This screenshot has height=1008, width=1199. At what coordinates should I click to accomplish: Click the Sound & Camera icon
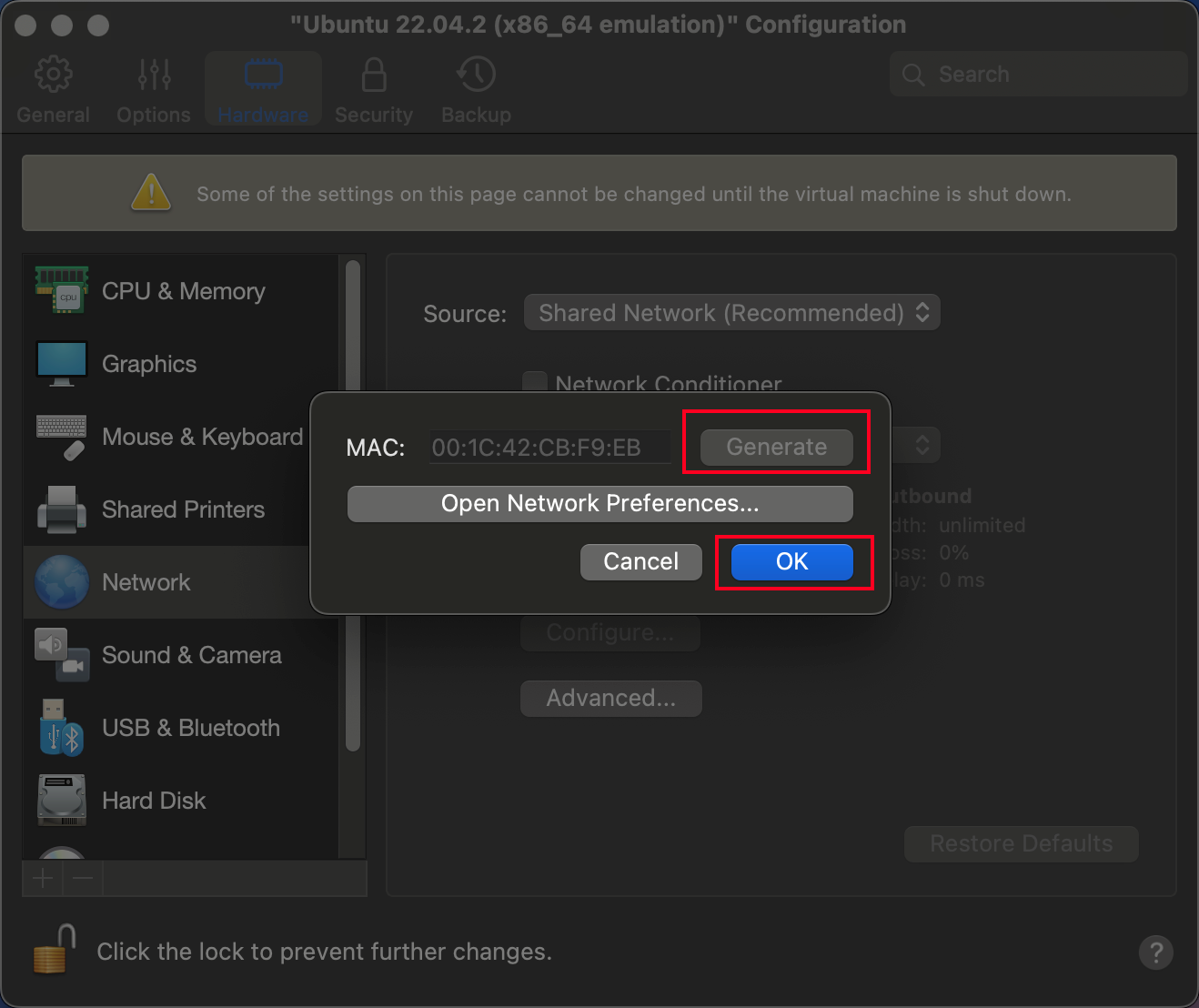(x=62, y=655)
